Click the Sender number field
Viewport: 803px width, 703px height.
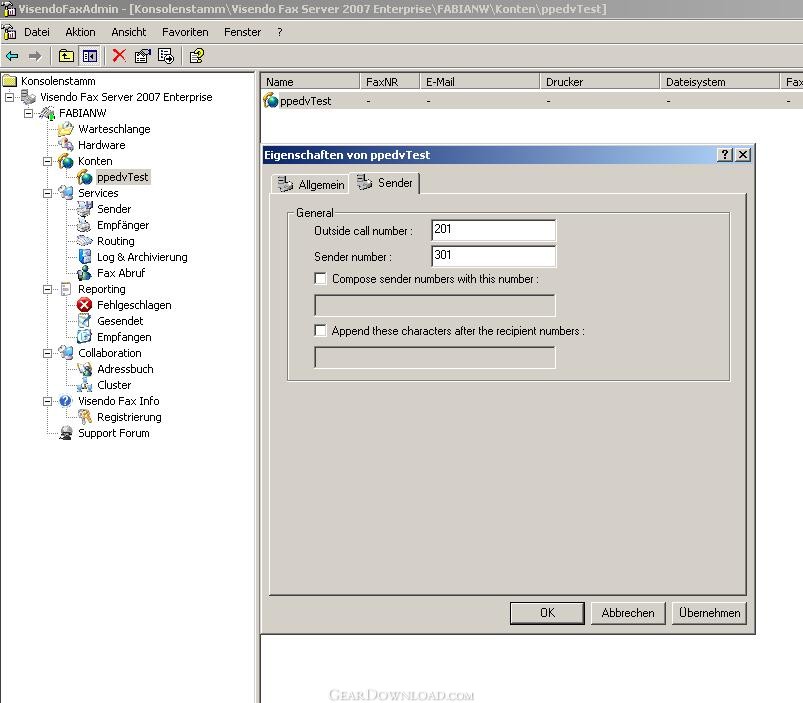tap(494, 256)
